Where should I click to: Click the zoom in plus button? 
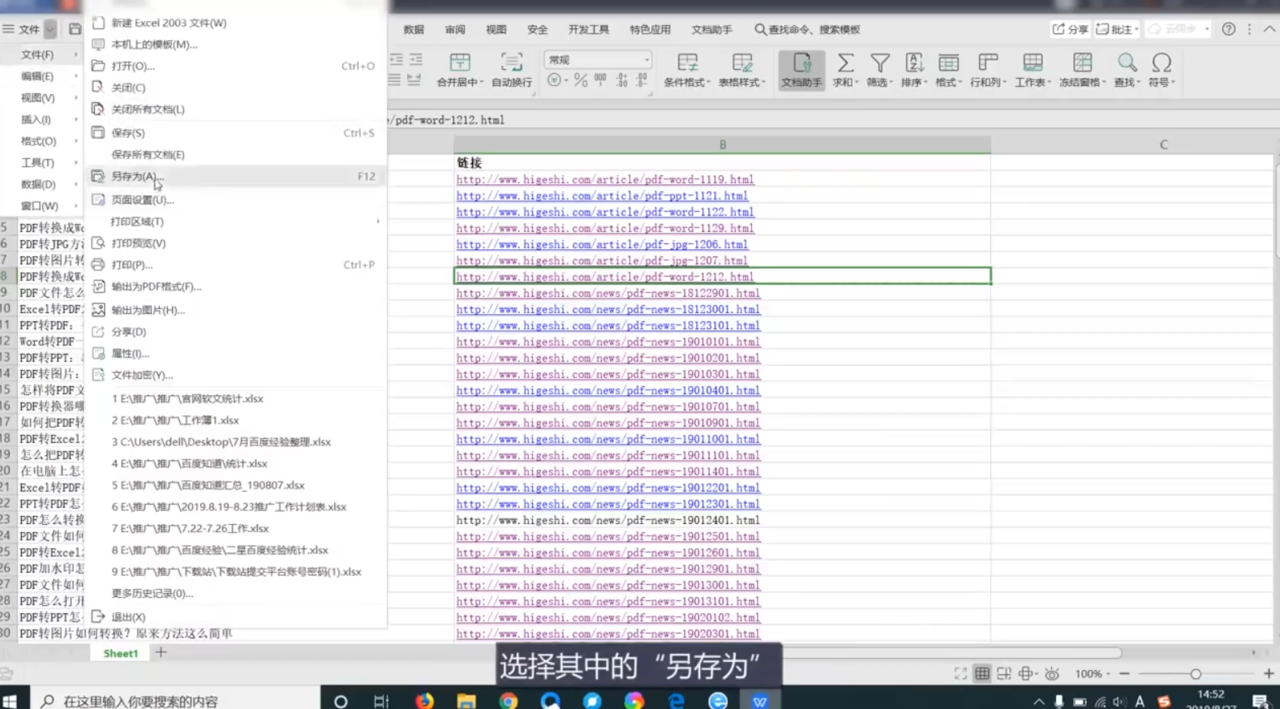pos(1268,674)
